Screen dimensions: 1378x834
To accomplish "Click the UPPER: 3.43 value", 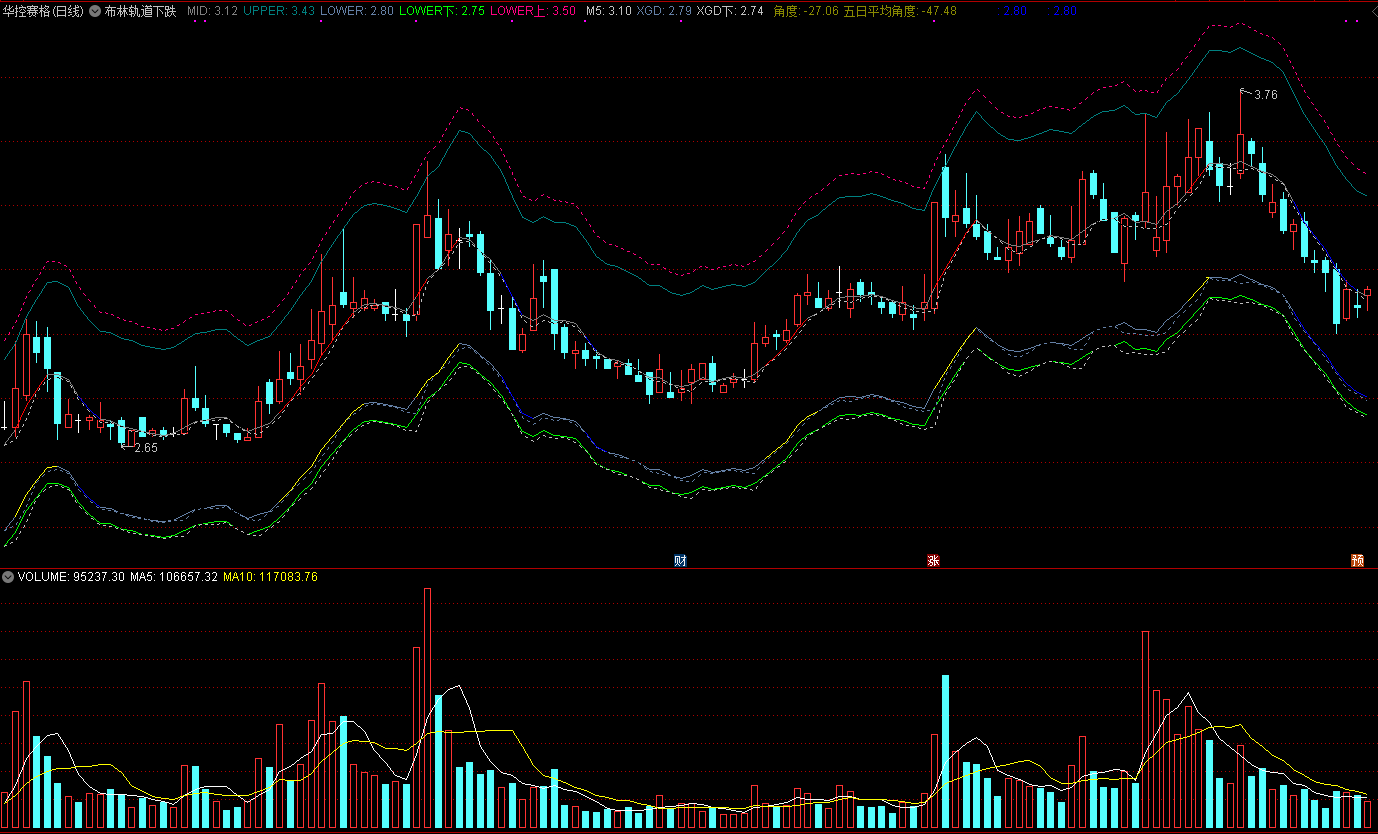I will pyautogui.click(x=279, y=12).
